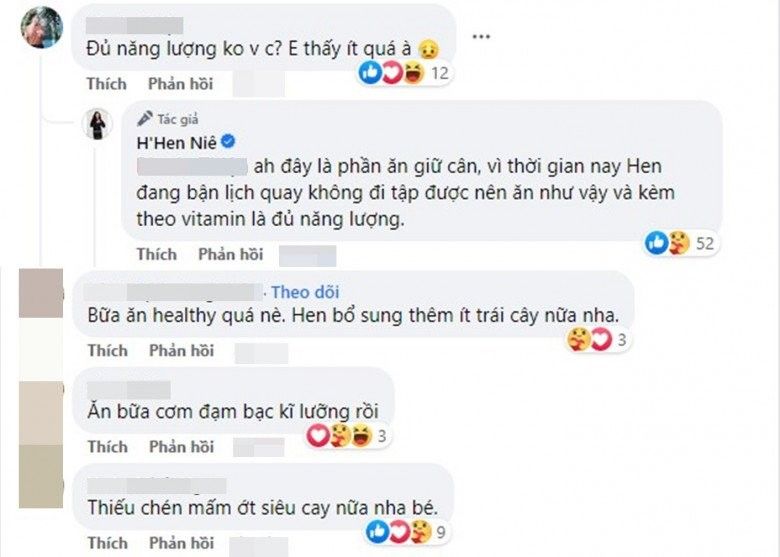Like the 'Bữa ăn healthy quá nè' comment
The image size is (780, 557).
[x=107, y=350]
